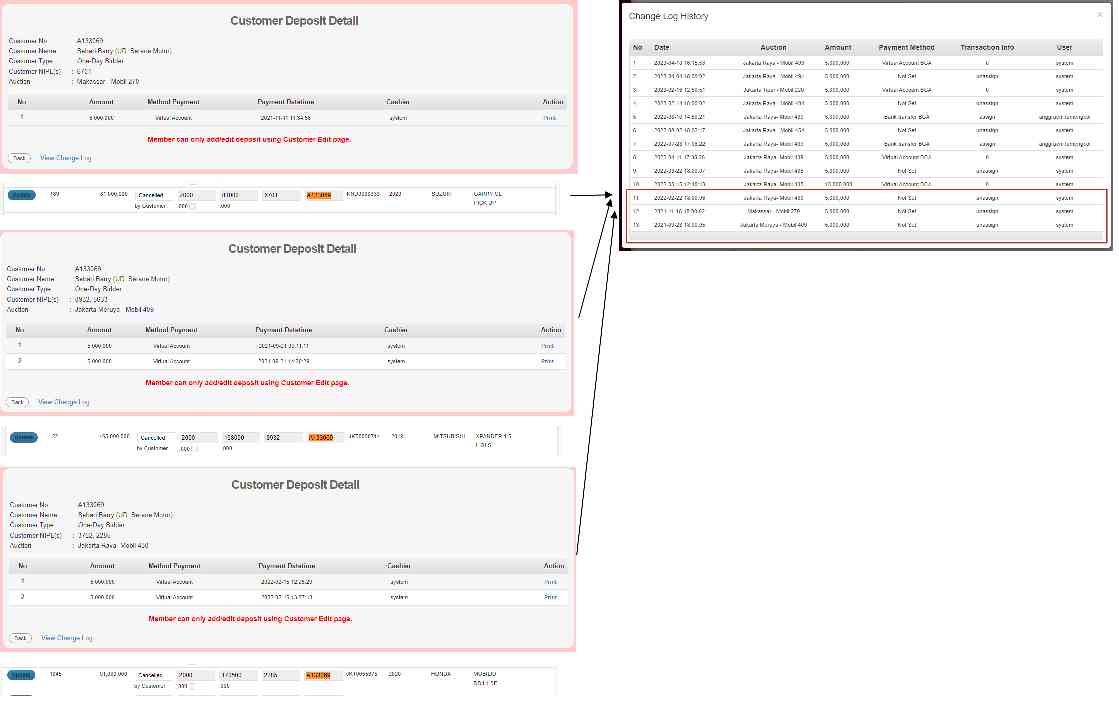
Task: Click Back in the Mobil 430 deposit panel
Action: (x=19, y=637)
